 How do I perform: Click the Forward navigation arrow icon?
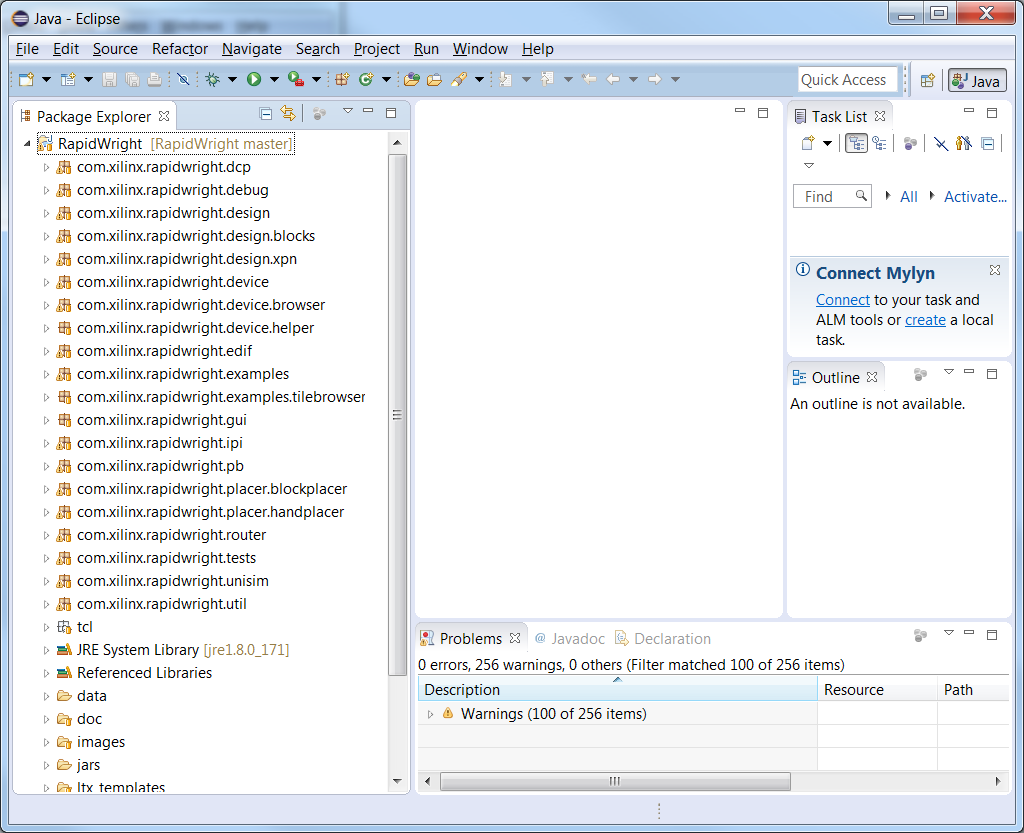[654, 79]
